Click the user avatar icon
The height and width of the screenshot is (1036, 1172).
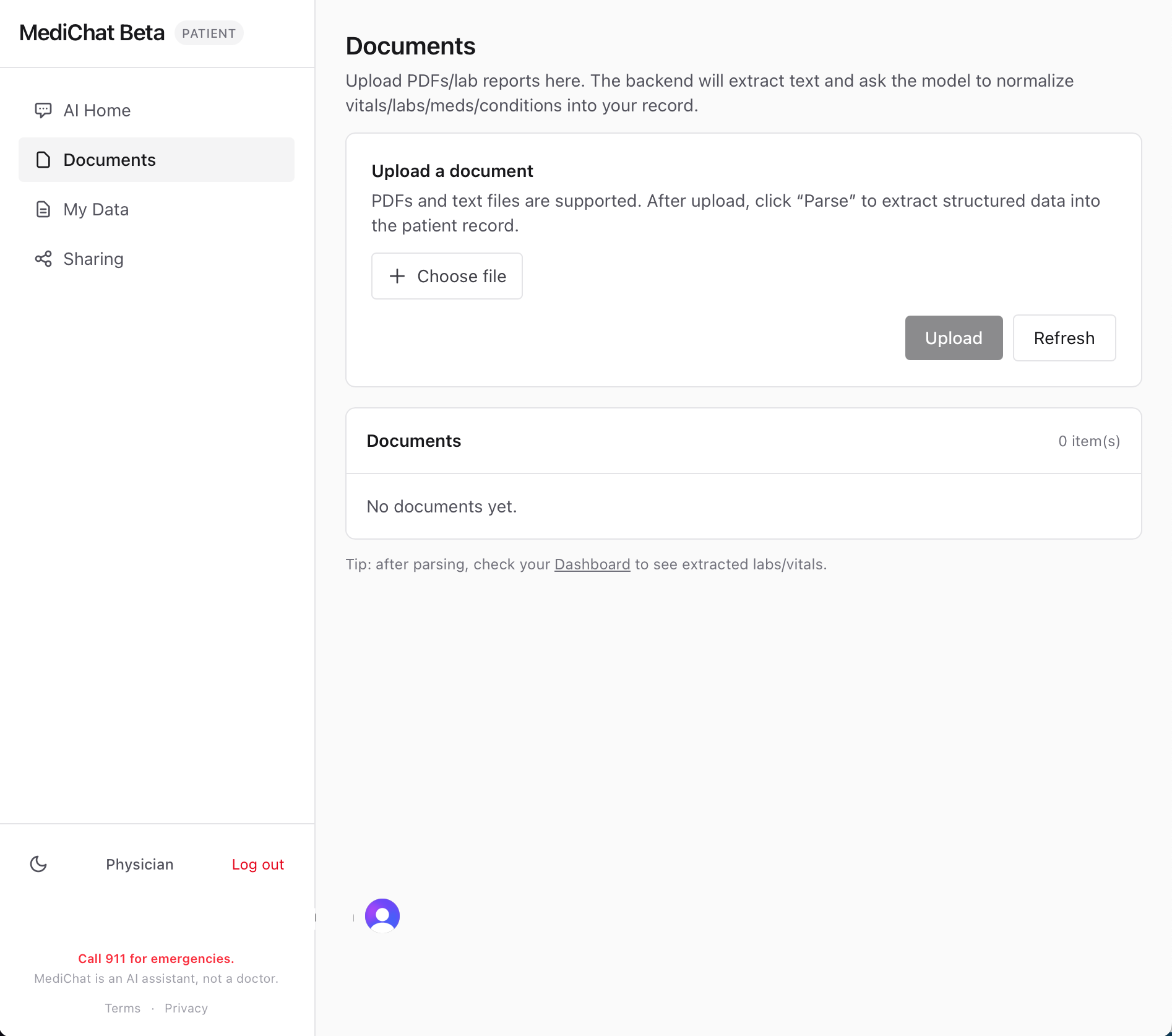[382, 915]
